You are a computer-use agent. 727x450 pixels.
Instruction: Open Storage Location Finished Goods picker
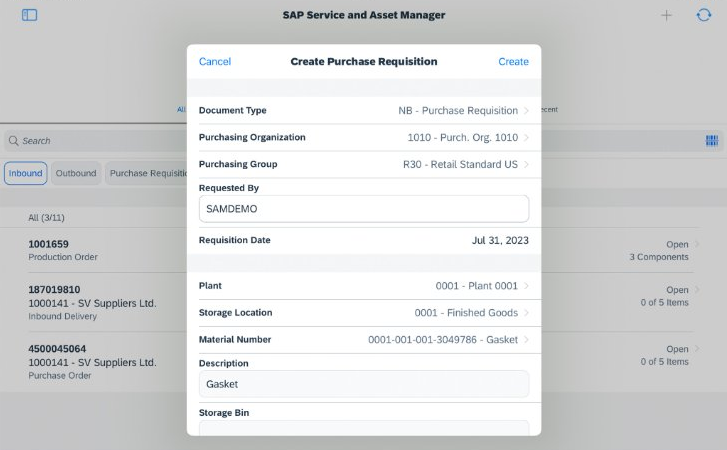click(364, 312)
